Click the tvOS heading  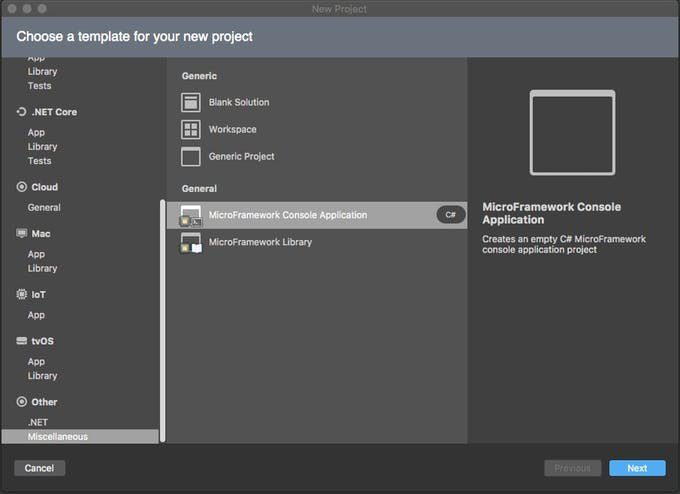(x=42, y=341)
